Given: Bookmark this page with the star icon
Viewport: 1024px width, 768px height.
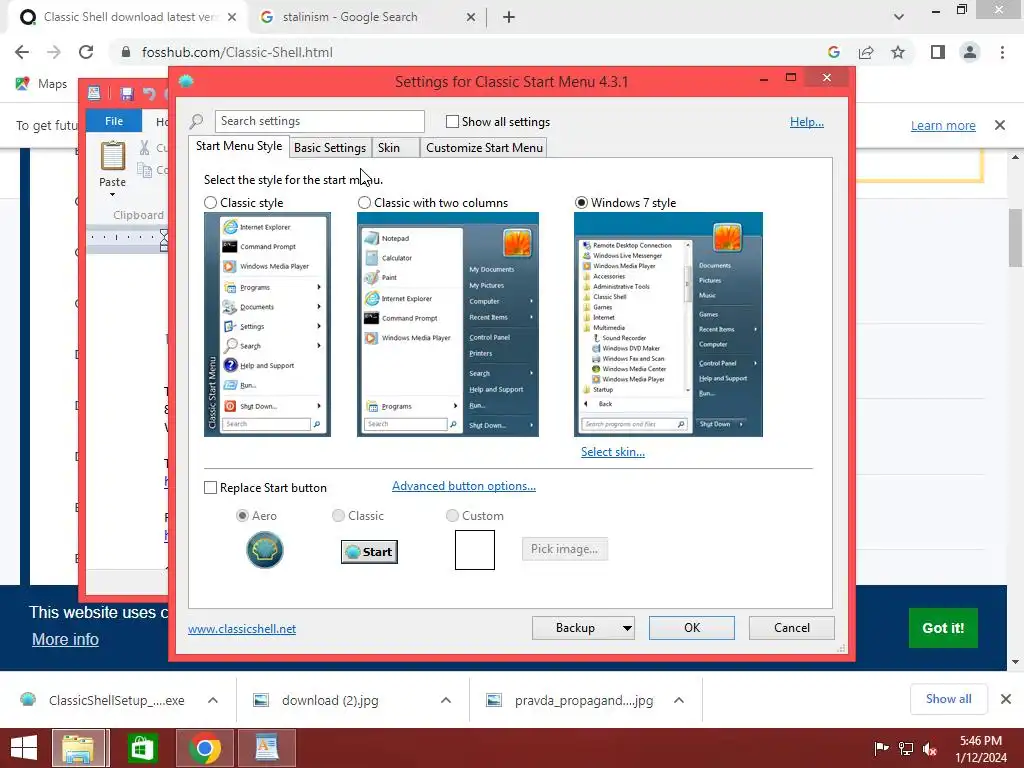Looking at the screenshot, I should [898, 52].
